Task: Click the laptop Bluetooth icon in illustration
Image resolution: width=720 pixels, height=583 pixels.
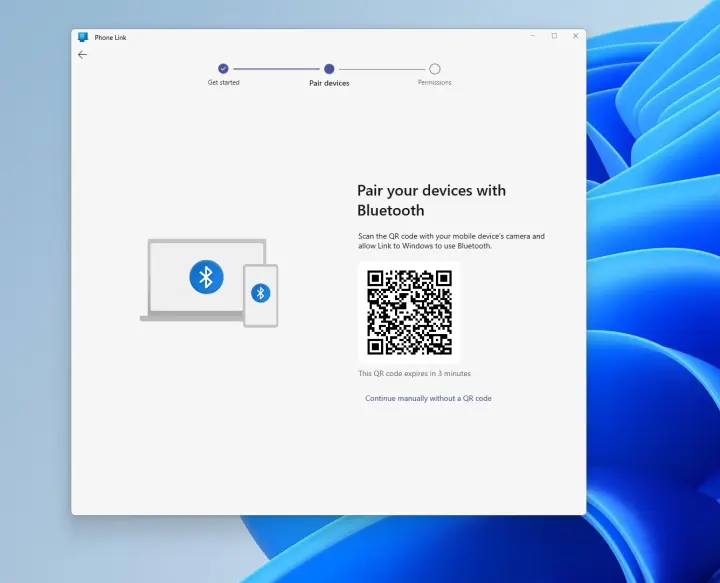Action: tap(206, 277)
